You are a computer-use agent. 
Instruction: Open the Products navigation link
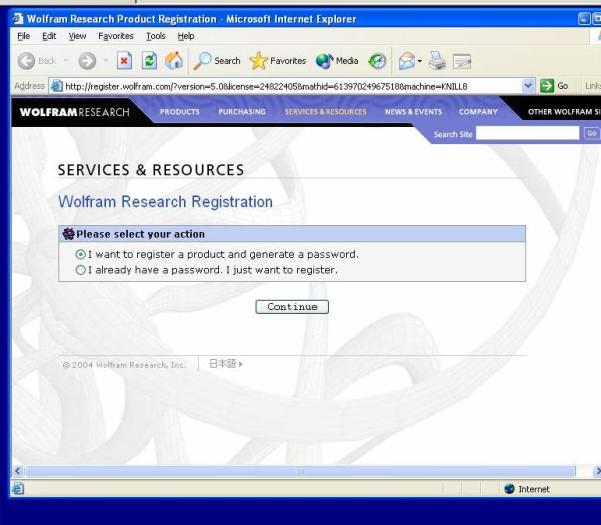[x=180, y=112]
